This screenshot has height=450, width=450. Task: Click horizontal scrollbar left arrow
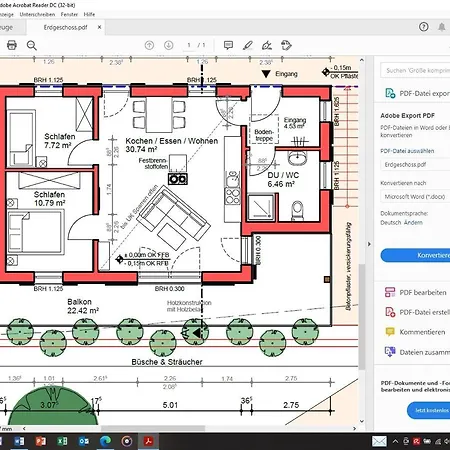[x=24, y=429]
